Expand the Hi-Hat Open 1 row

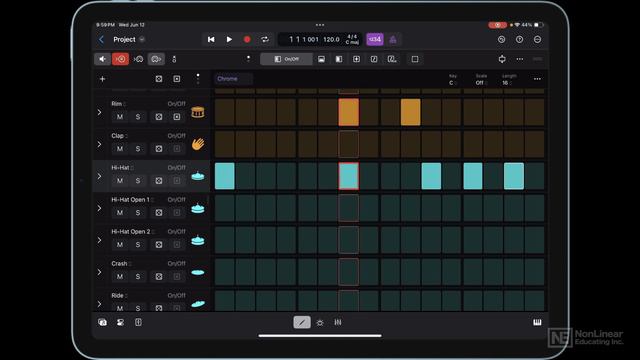[99, 208]
